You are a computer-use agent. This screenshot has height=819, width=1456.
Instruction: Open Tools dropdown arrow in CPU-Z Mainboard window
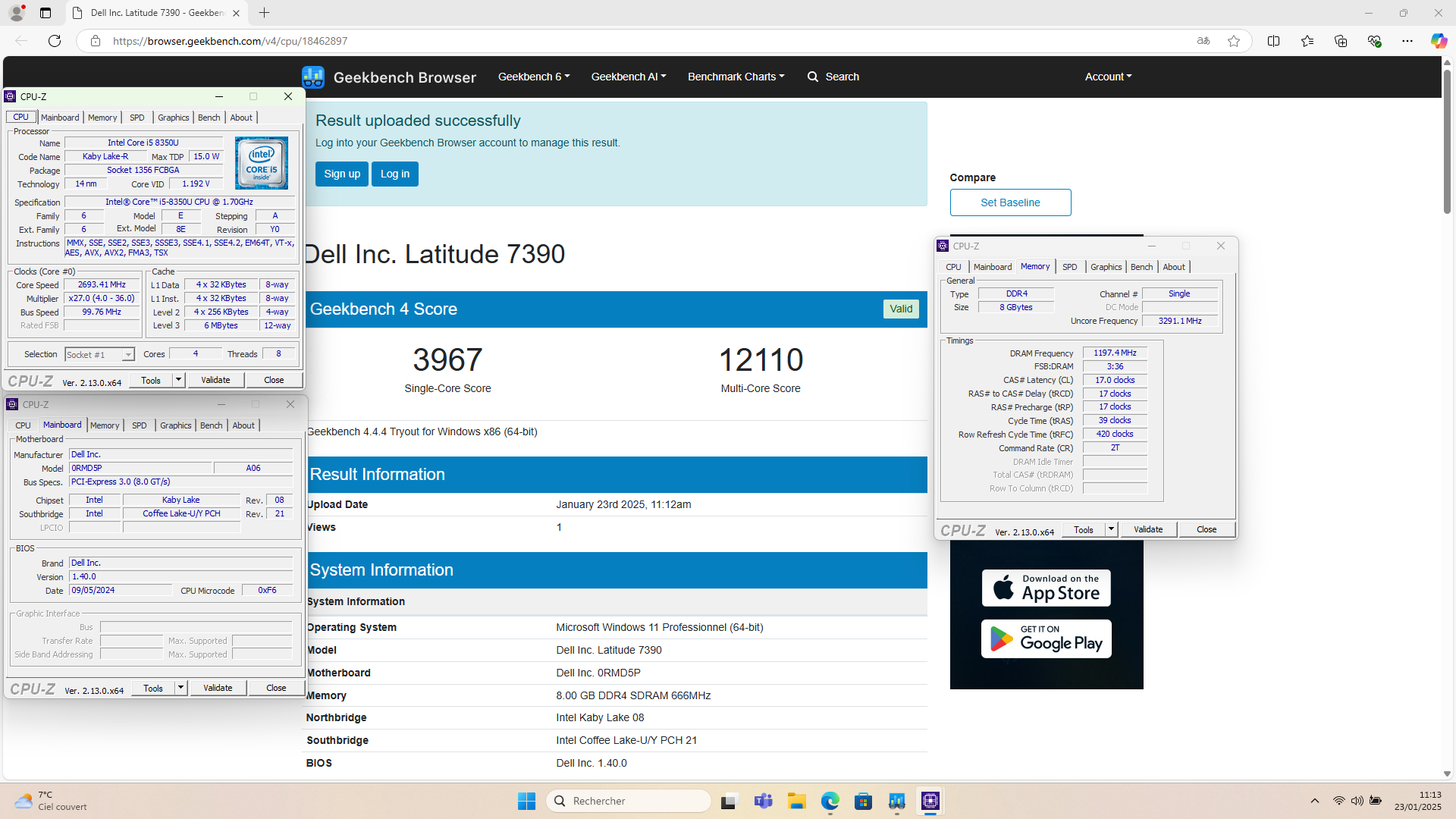coord(180,688)
